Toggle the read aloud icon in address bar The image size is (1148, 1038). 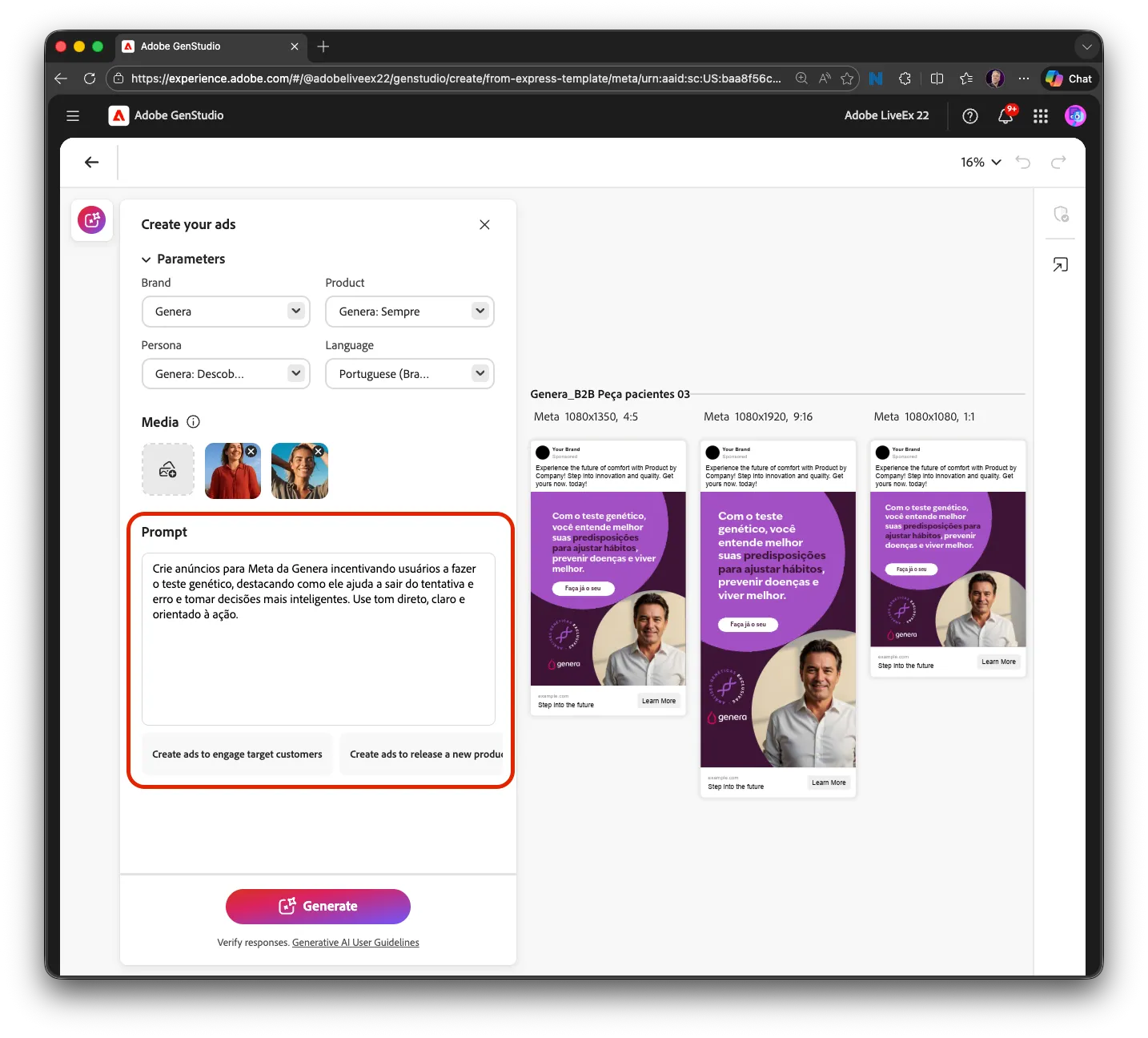click(825, 78)
